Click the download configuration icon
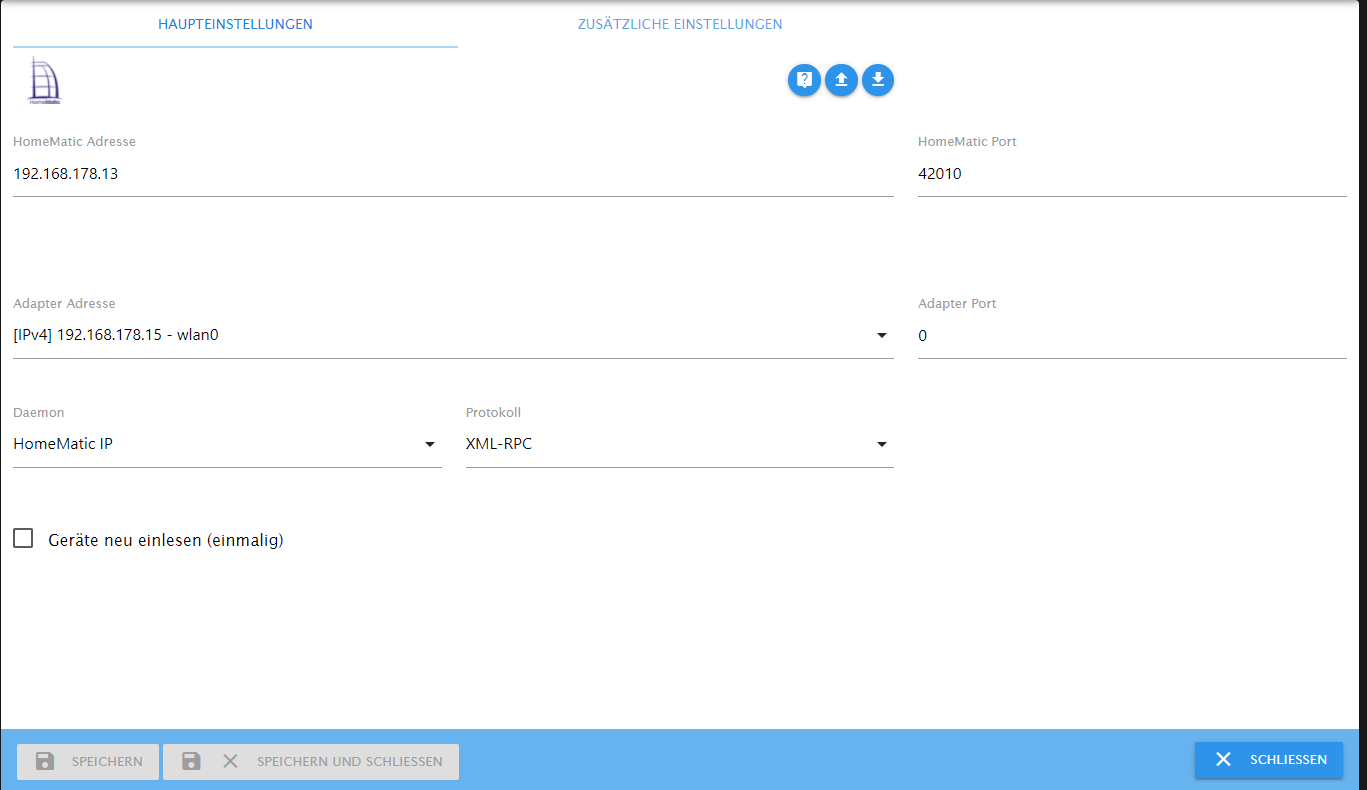The height and width of the screenshot is (790, 1367). 878,80
